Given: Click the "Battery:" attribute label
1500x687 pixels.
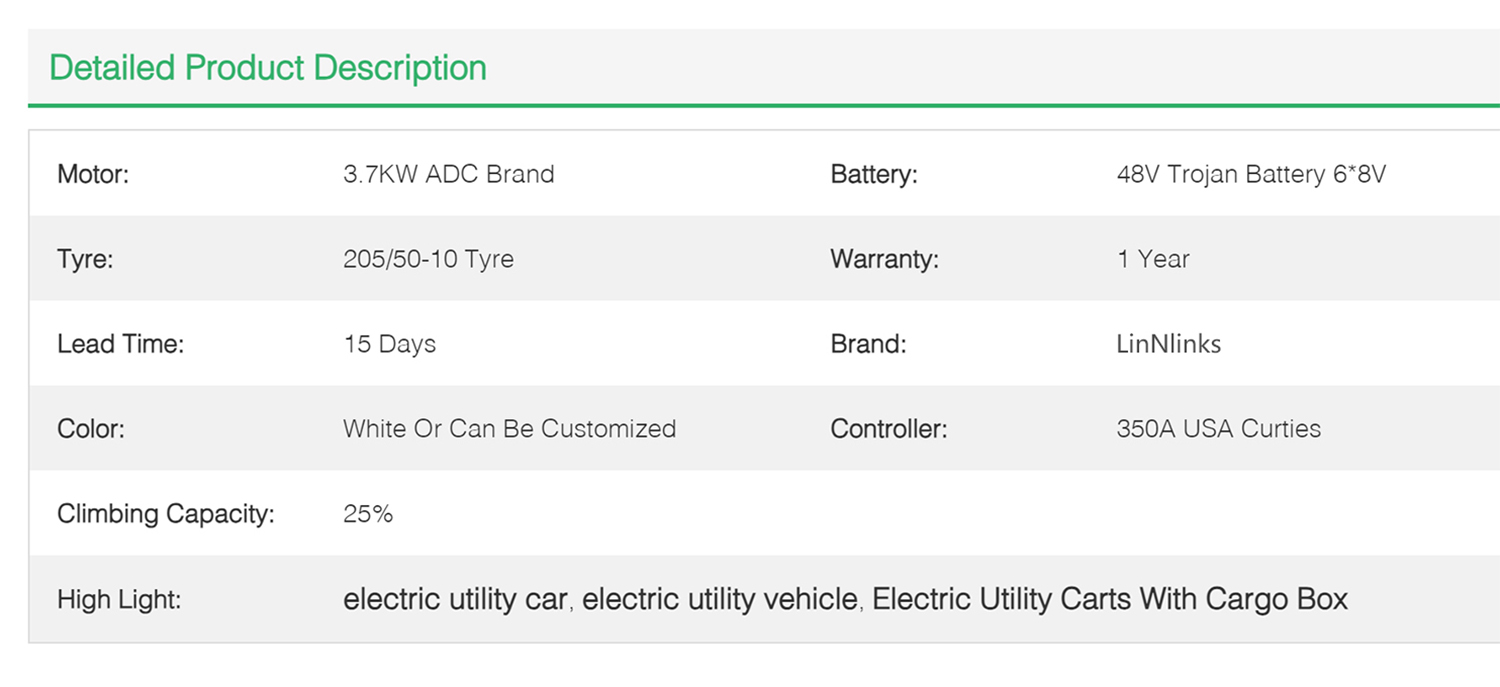Looking at the screenshot, I should point(873,174).
